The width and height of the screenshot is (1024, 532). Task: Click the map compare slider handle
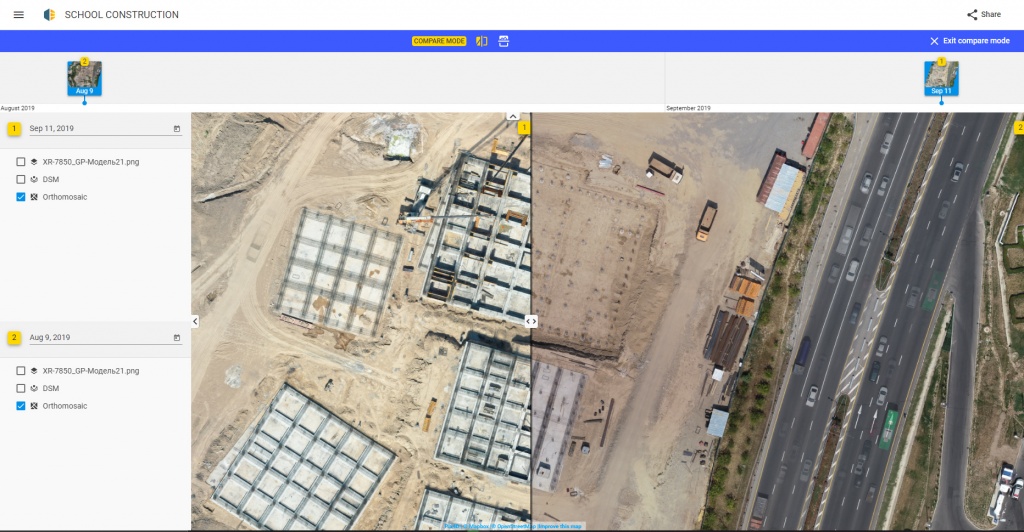tap(531, 321)
